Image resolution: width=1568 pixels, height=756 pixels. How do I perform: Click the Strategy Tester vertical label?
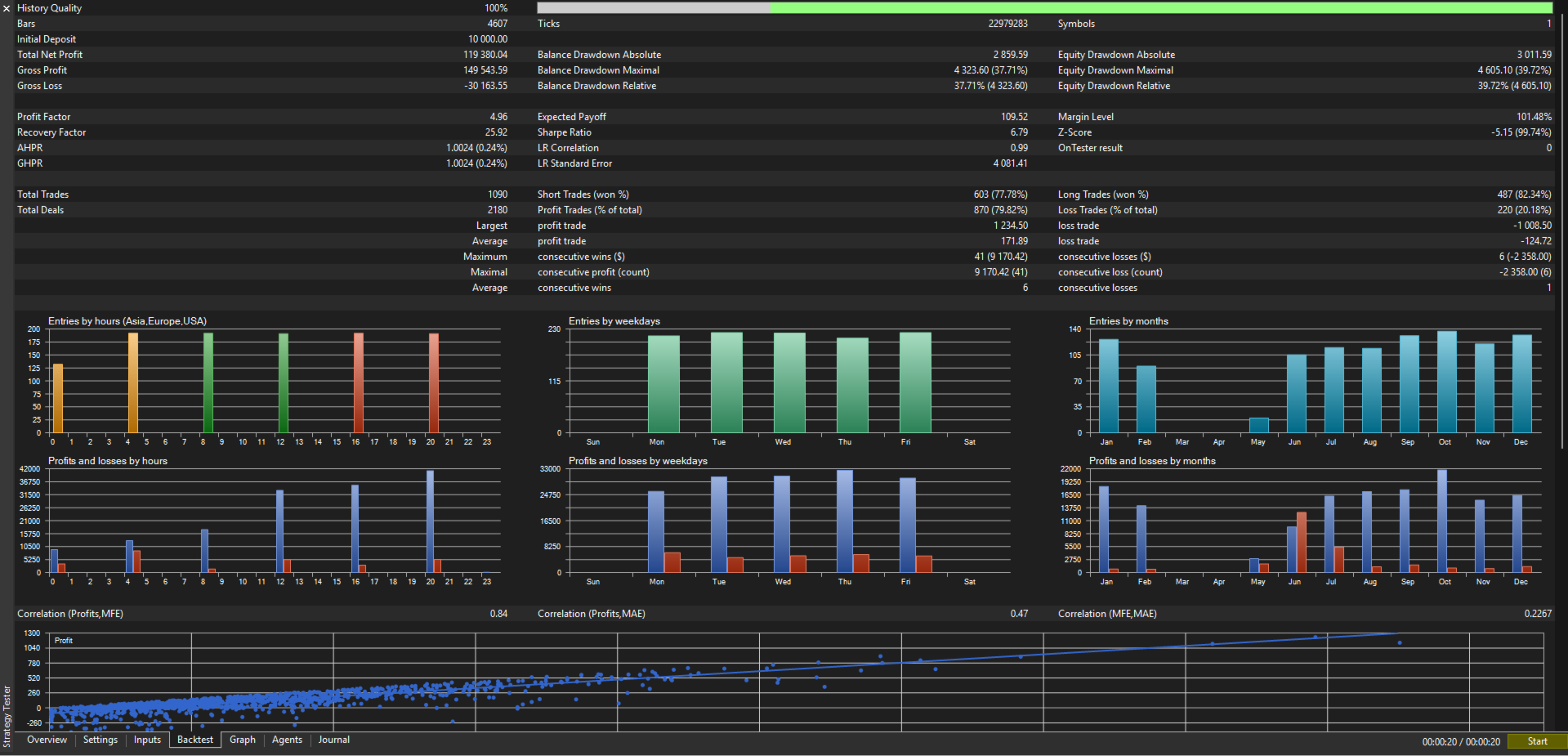point(7,716)
